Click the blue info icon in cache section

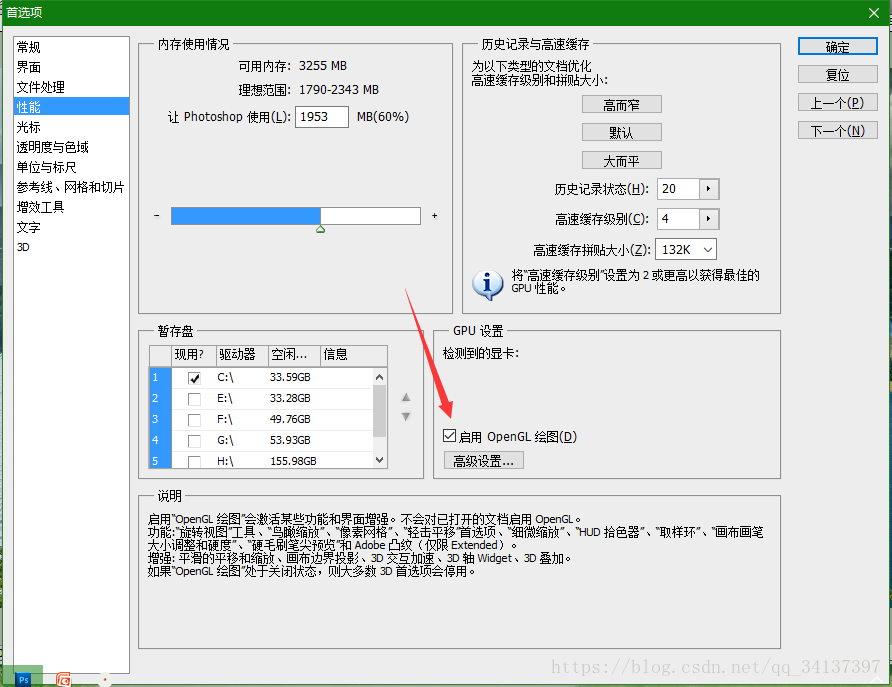point(488,284)
